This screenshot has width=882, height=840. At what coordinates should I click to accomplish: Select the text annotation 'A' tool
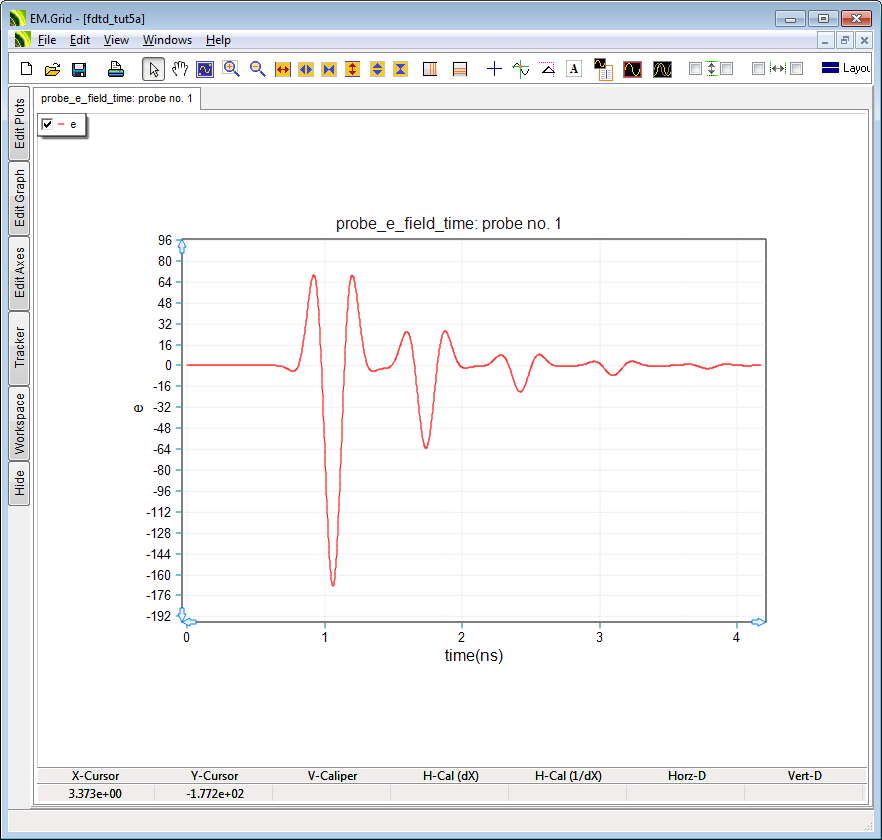574,69
